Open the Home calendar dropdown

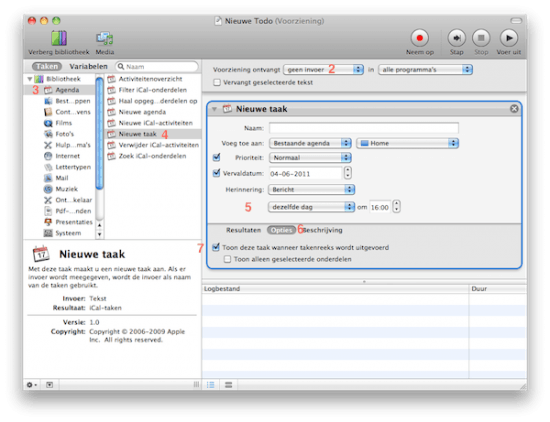pos(407,143)
